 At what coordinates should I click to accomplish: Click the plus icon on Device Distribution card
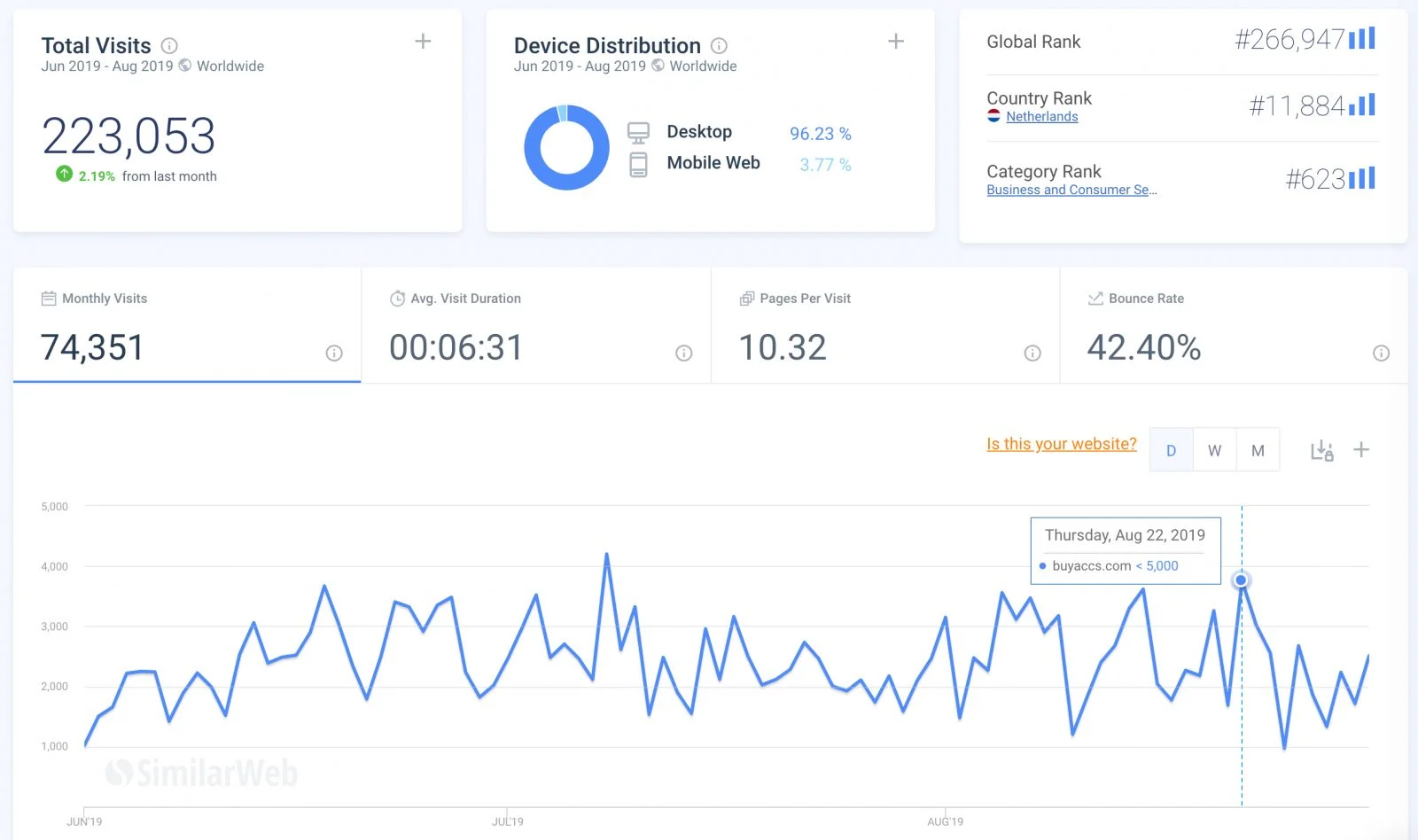click(x=896, y=41)
